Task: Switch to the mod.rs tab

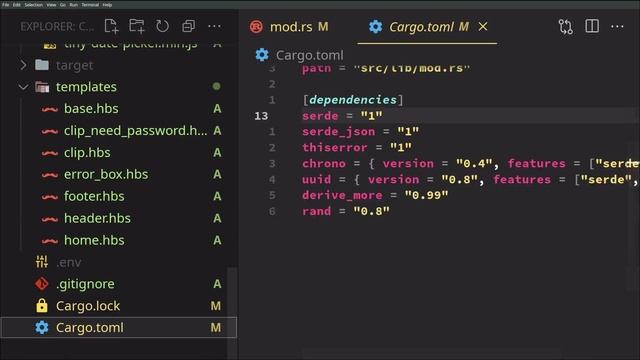Action: point(290,27)
